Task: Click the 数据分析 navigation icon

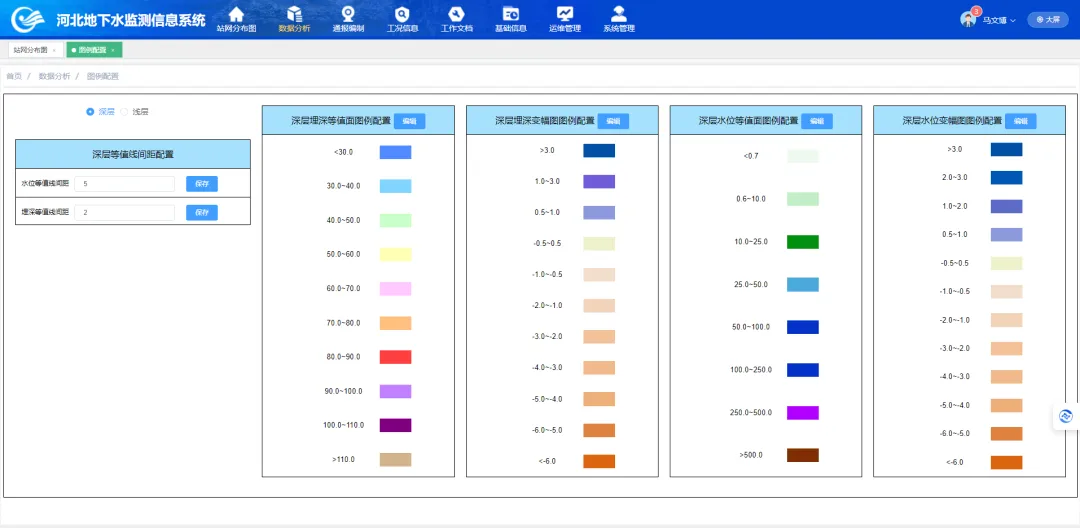Action: click(x=294, y=14)
